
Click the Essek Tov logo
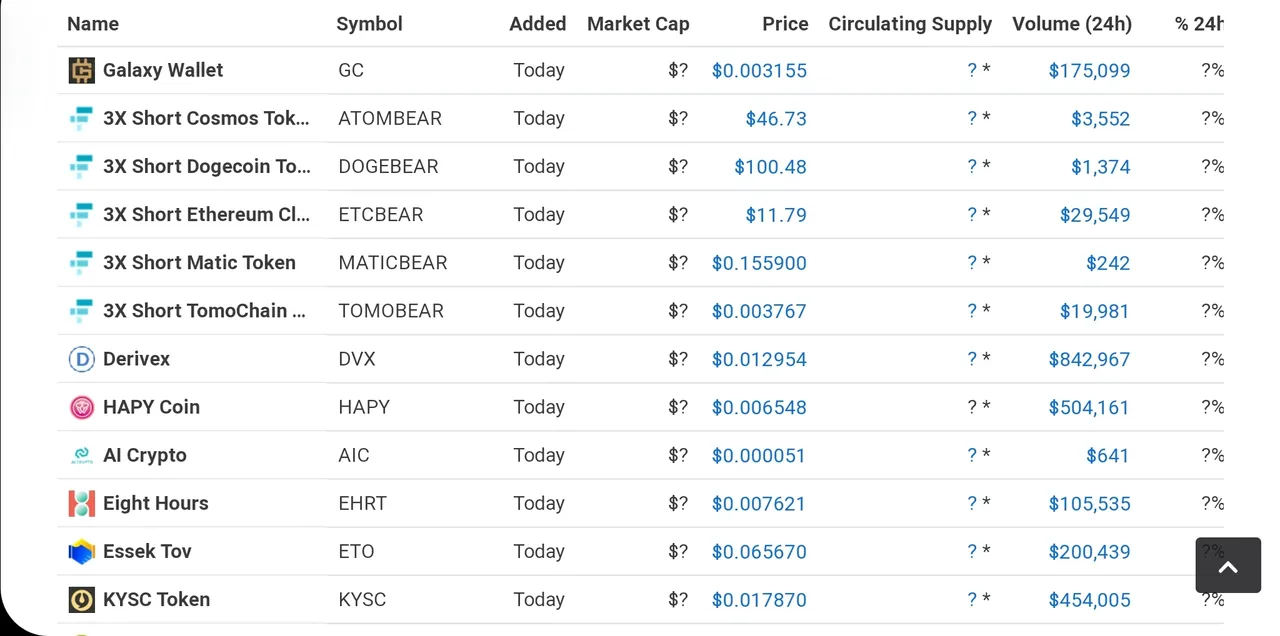pos(81,551)
